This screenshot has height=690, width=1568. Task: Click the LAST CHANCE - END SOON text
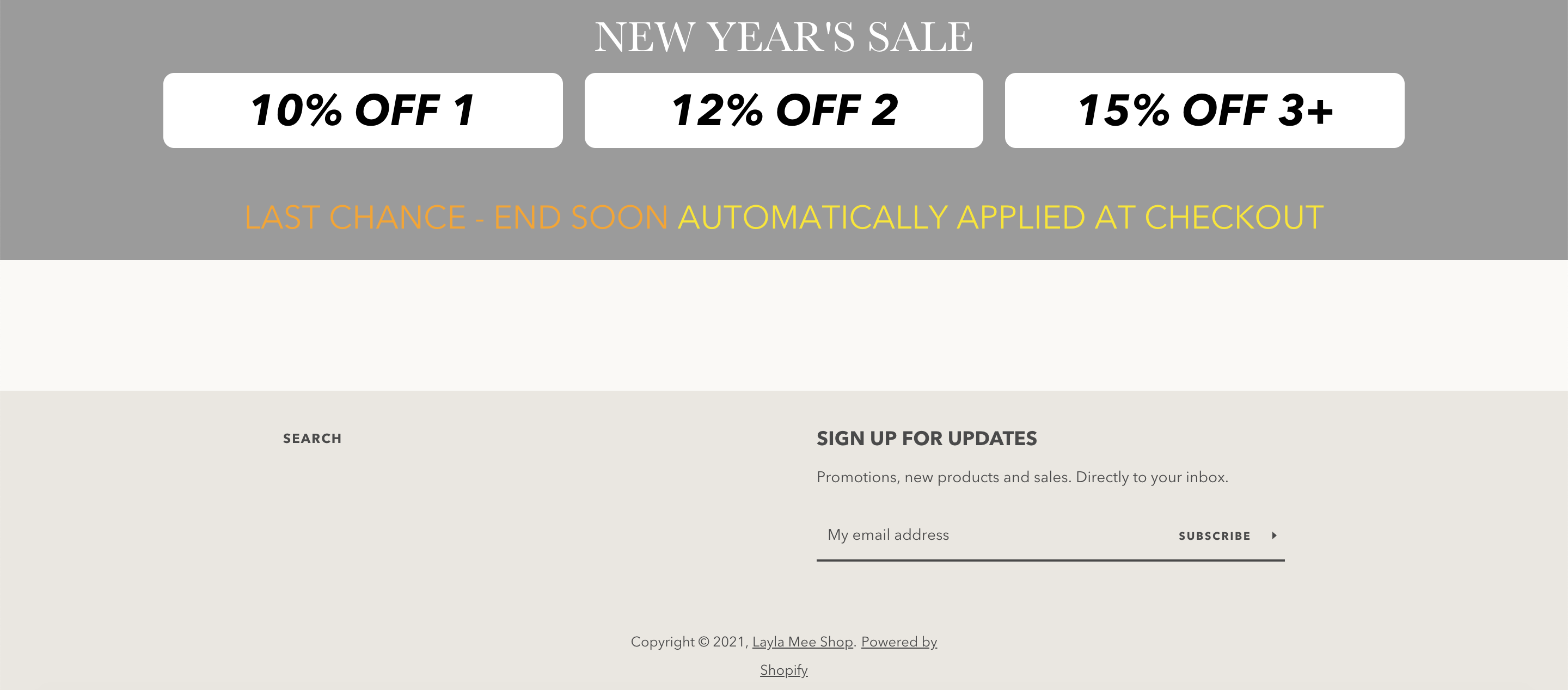tap(456, 217)
